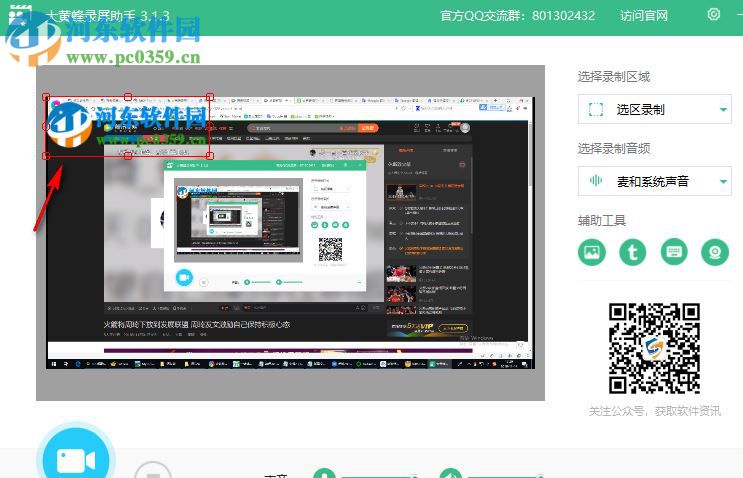
Task: Click the grey stop recording button
Action: pos(153,470)
